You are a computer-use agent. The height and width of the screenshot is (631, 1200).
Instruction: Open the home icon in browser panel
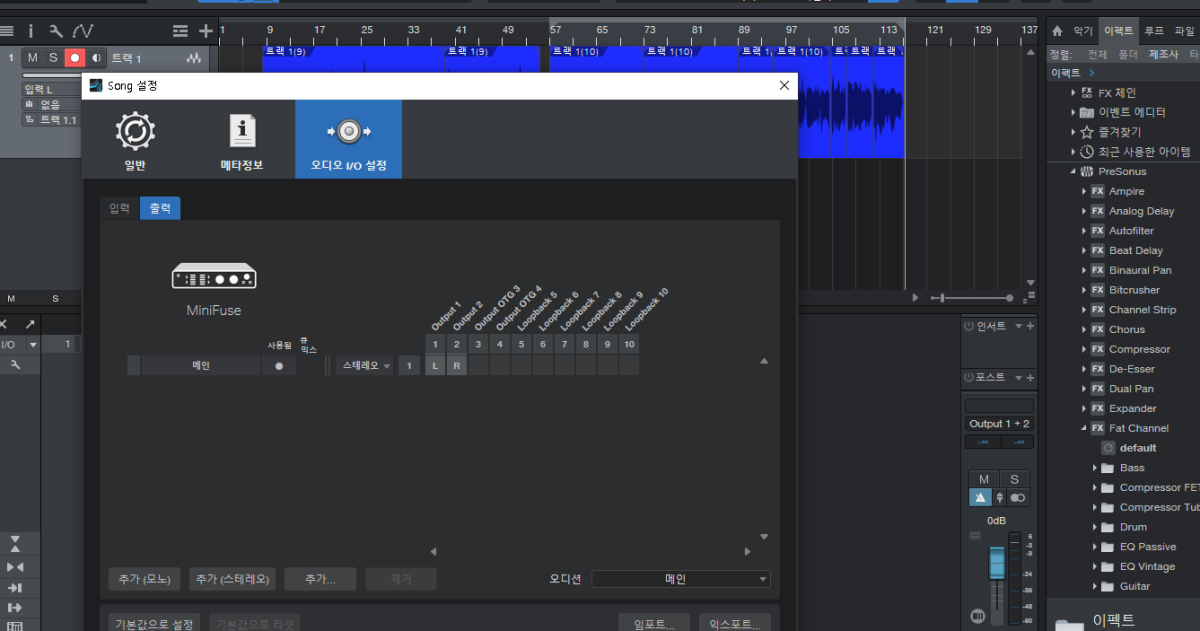click(1057, 31)
